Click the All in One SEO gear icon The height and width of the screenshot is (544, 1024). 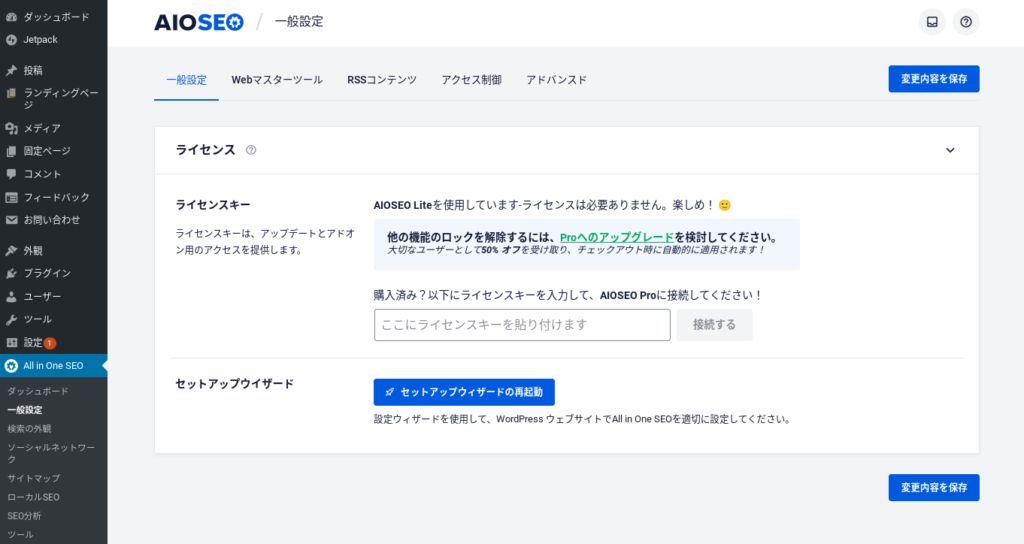point(11,366)
